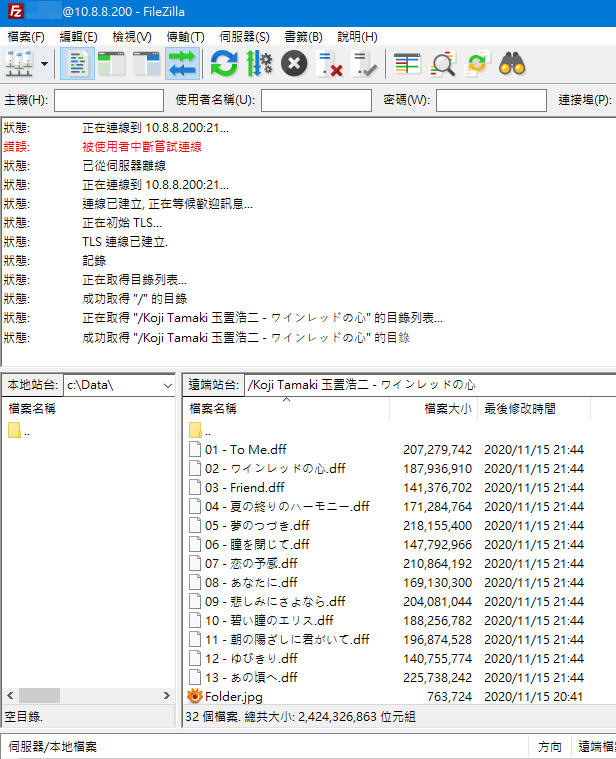Open 檔案(F) menu
Viewport: 616px width, 759px height.
pos(26,37)
